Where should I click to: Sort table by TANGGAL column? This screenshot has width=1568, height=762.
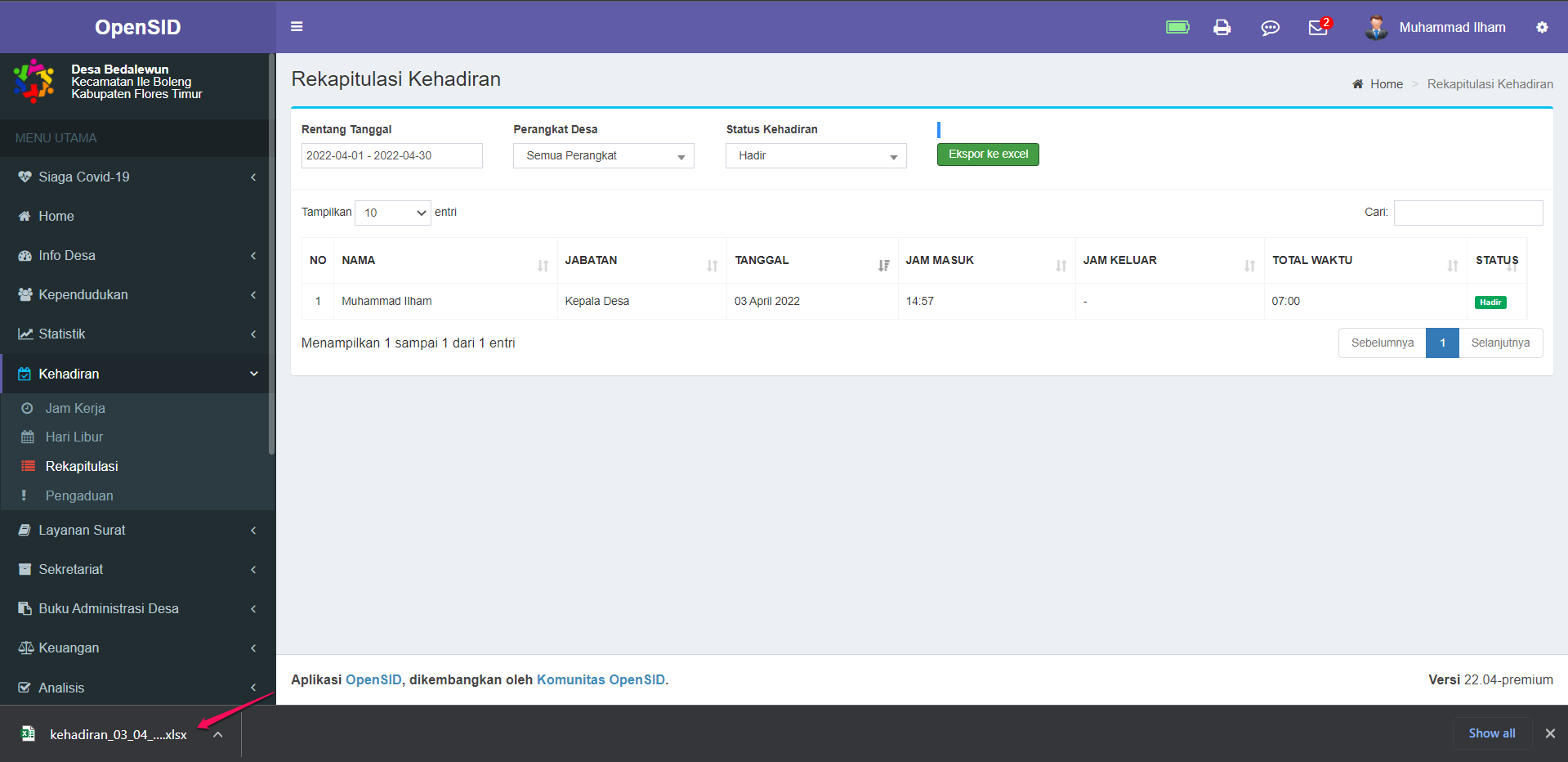[x=812, y=261]
